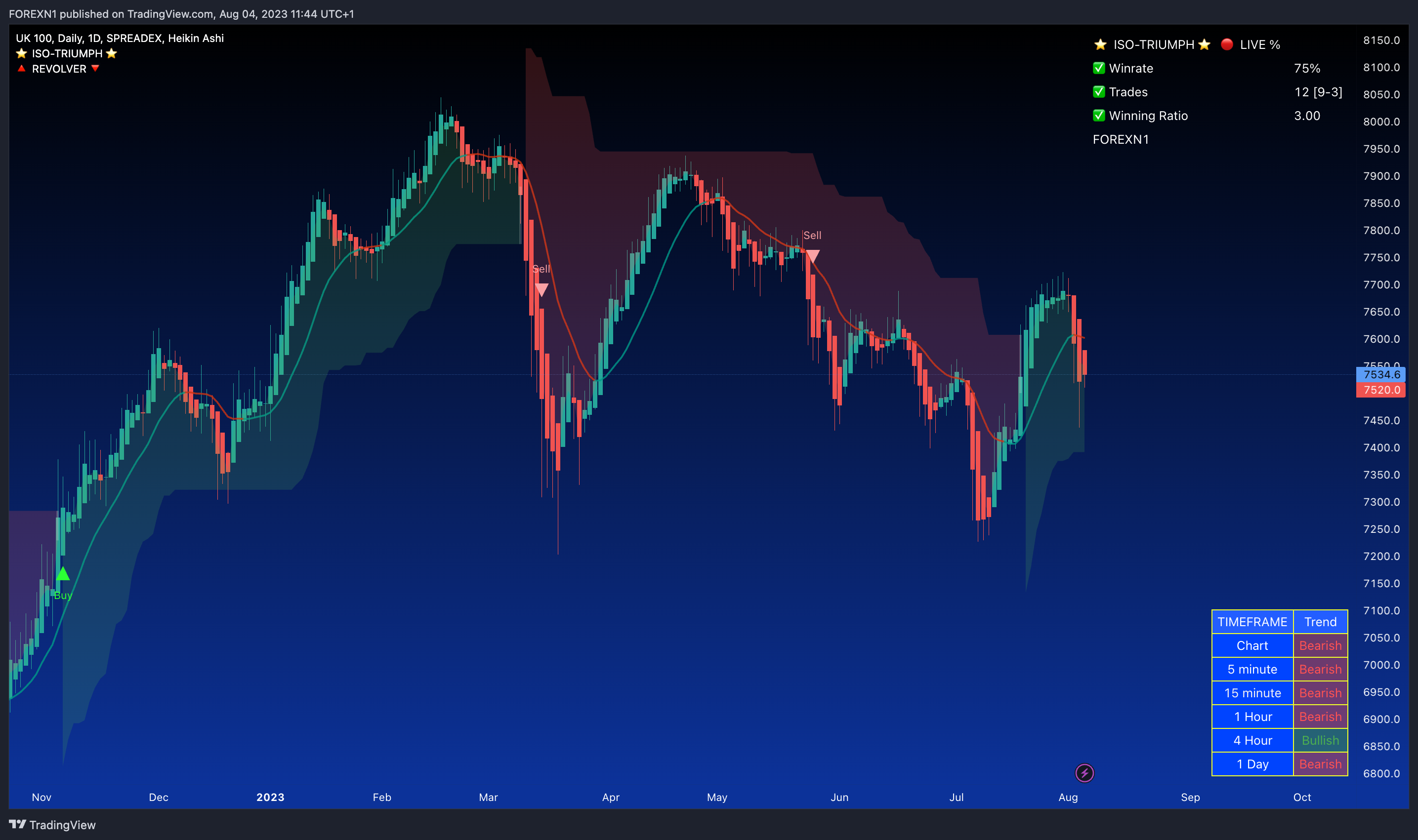Click the Trades green checkmark
1418x840 pixels.
point(1099,92)
